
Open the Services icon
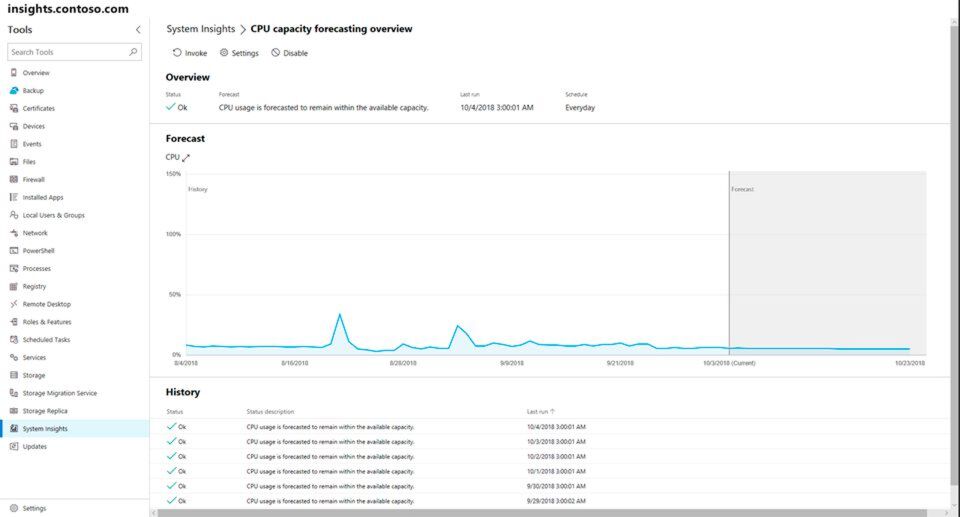13,357
